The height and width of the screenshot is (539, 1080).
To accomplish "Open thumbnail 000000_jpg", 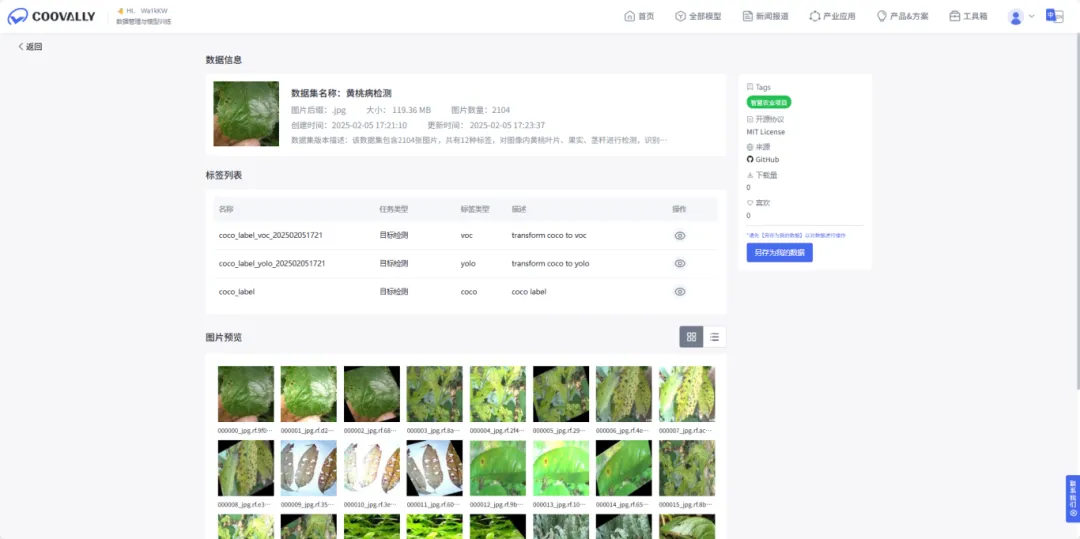I will (246, 394).
